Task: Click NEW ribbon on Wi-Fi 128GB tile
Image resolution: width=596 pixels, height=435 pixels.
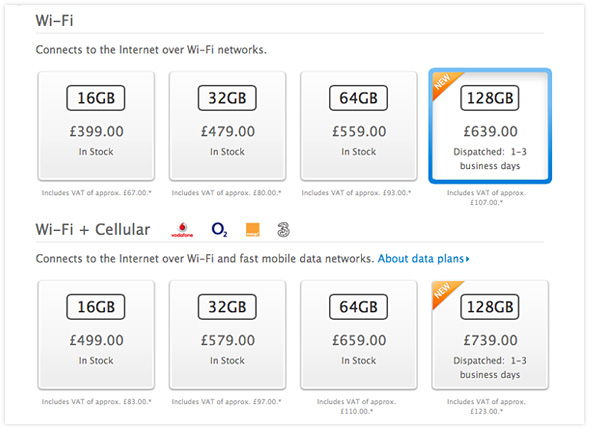Action: [x=444, y=83]
